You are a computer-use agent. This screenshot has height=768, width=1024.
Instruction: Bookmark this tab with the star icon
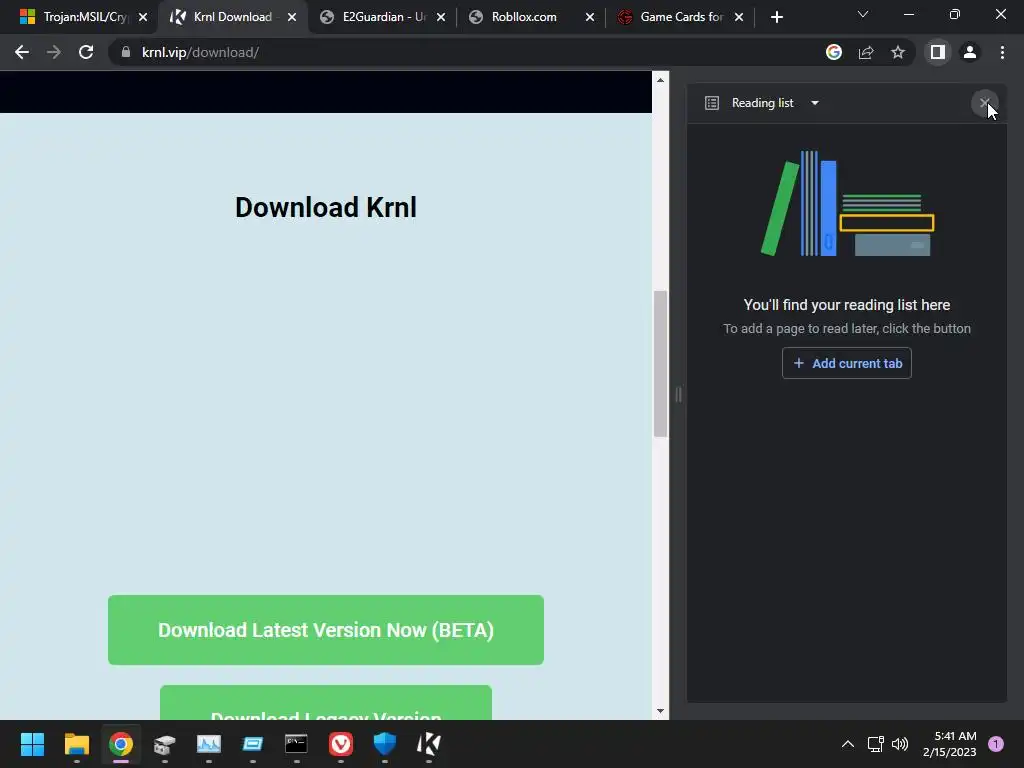pyautogui.click(x=898, y=52)
